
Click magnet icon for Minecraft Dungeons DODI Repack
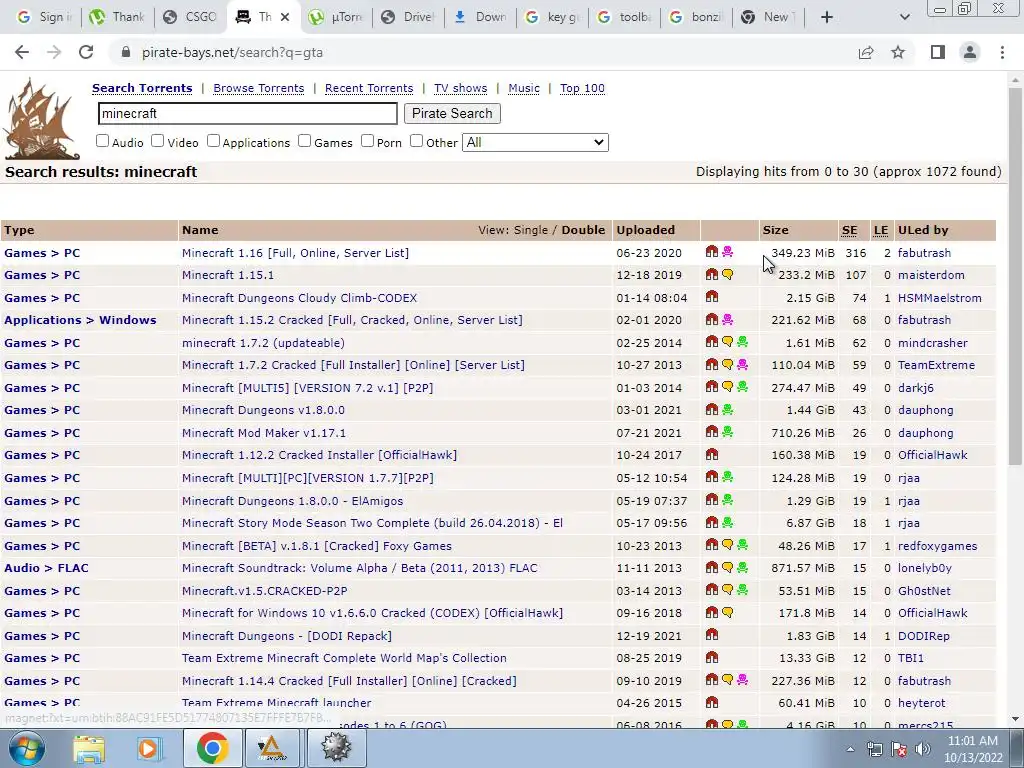pyautogui.click(x=712, y=635)
